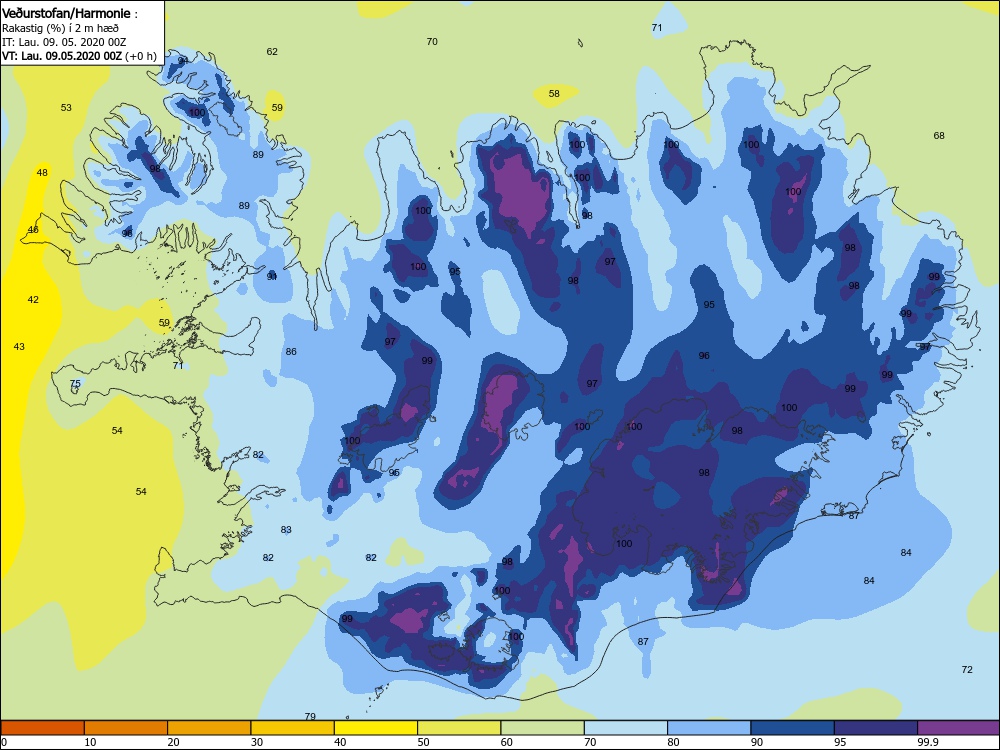Pick the bright yellow 40–50 legend swatch

(x=376, y=728)
